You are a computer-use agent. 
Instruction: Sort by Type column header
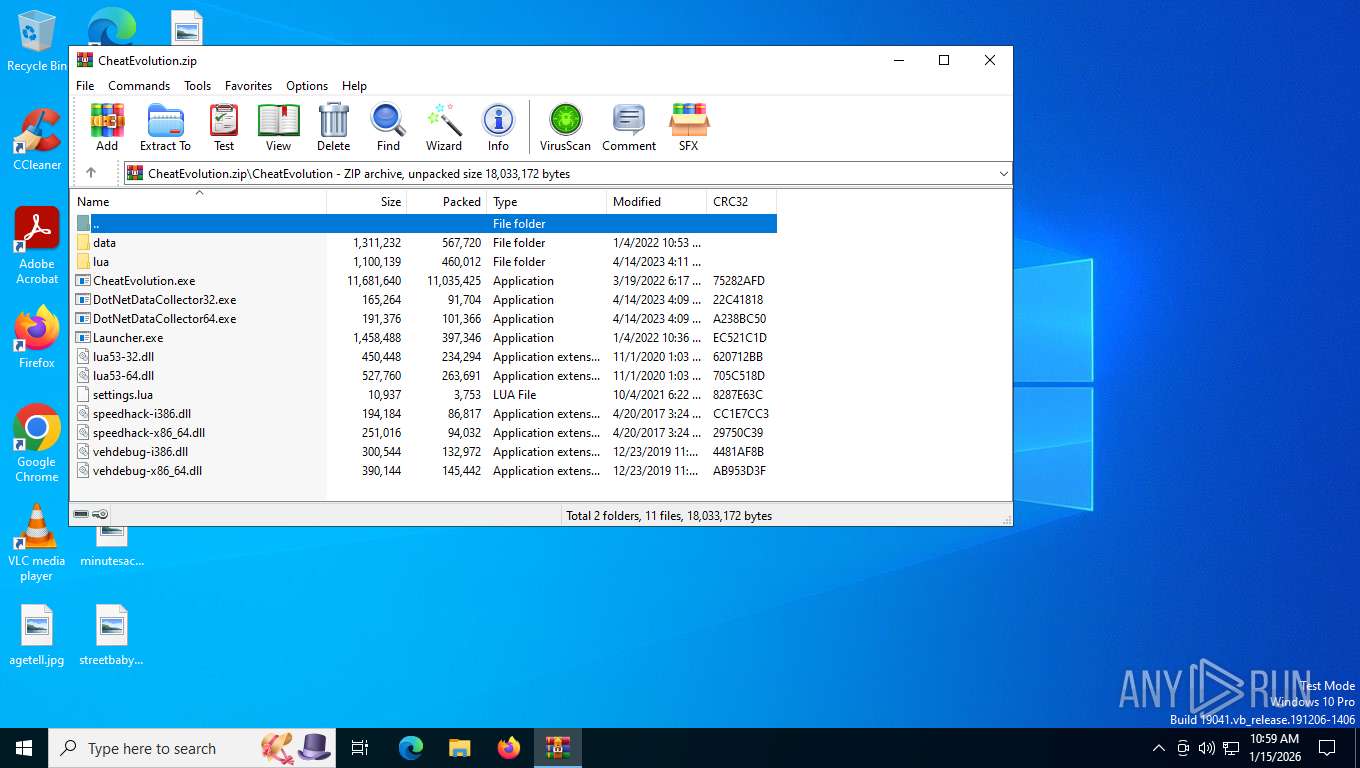(x=546, y=202)
